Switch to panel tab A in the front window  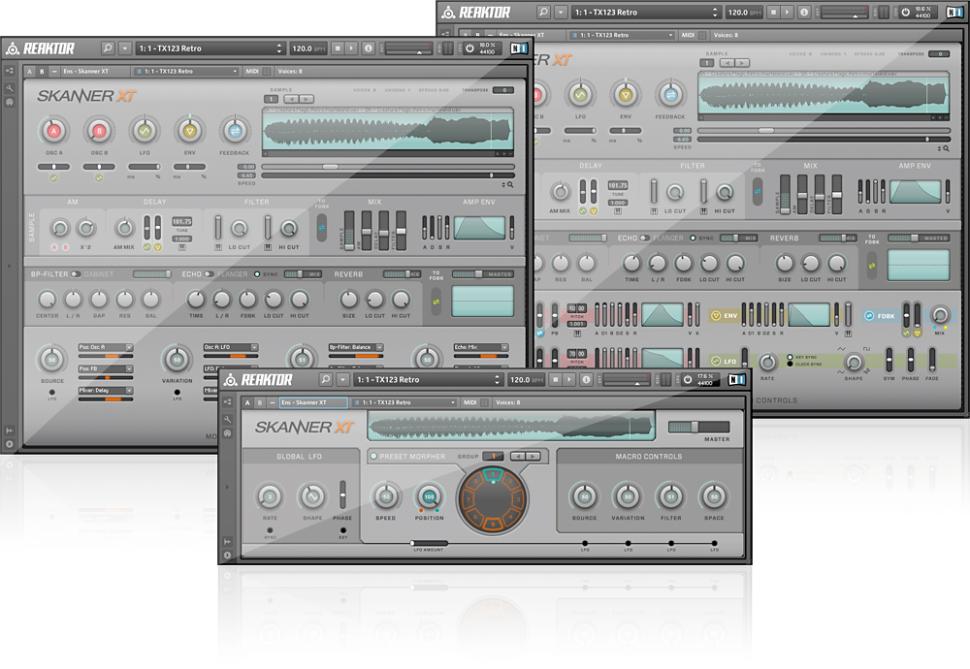point(247,402)
